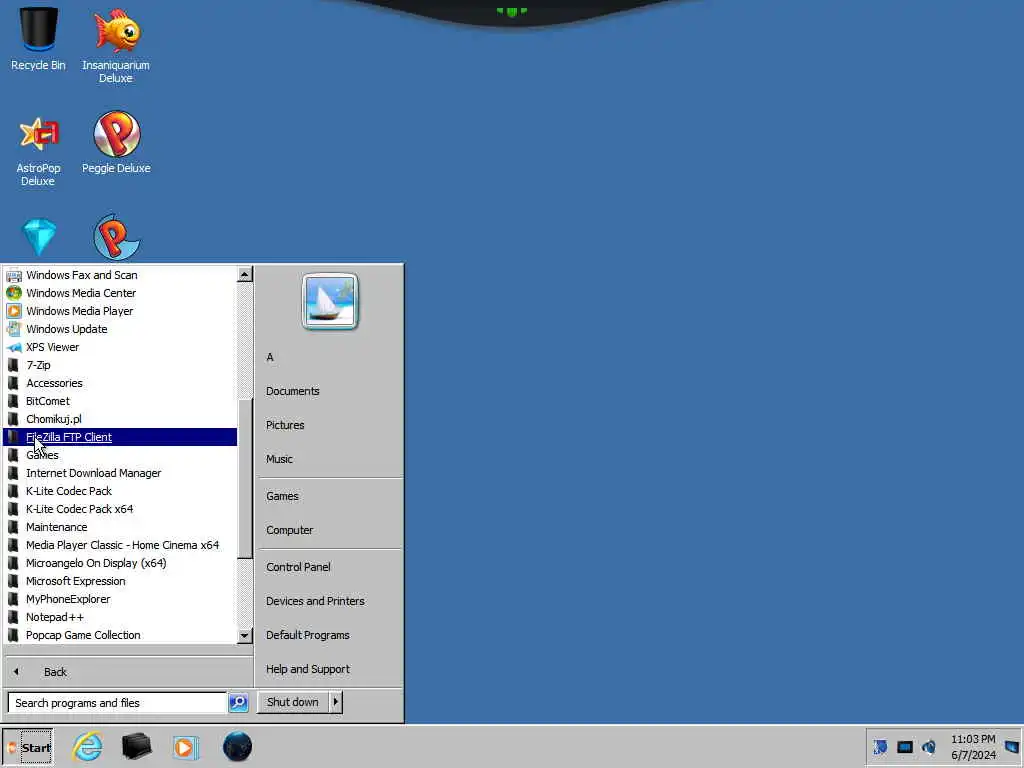Expand Media Player Classic - Home Cinema x64

120,545
